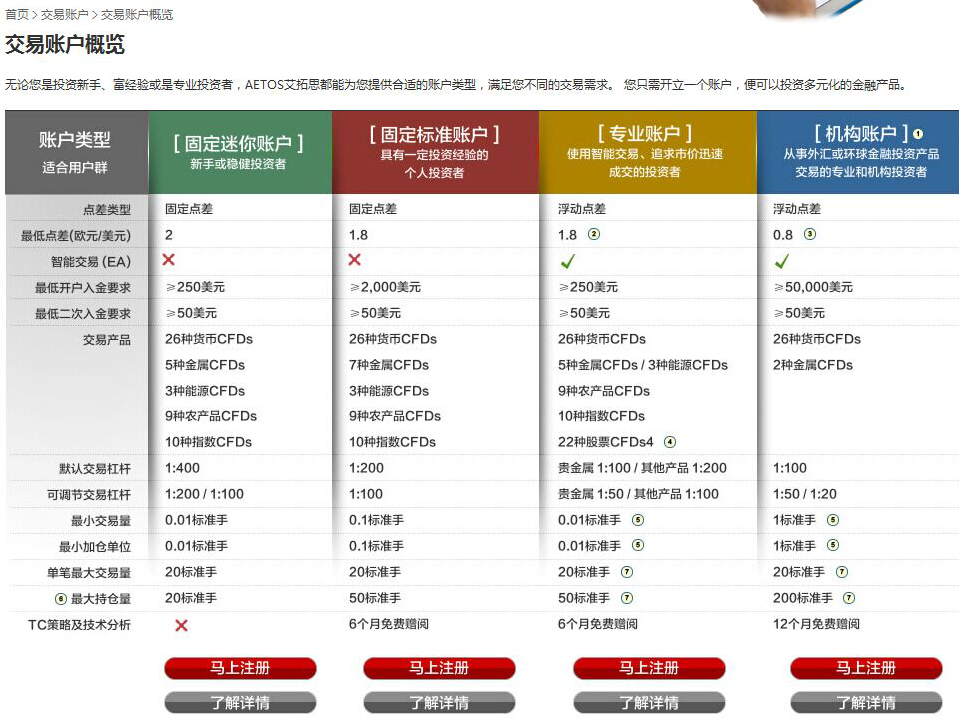959x725 pixels.
Task: Click 单笔最大交易量 row label
Action: (x=89, y=573)
